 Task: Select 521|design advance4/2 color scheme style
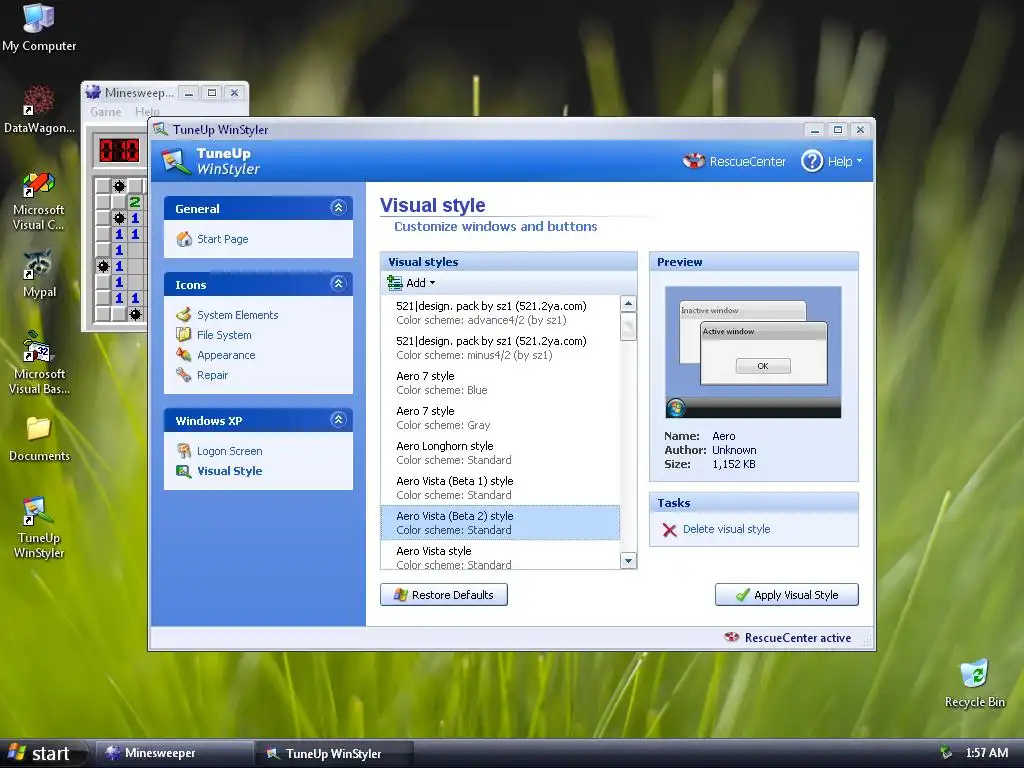click(x=500, y=313)
